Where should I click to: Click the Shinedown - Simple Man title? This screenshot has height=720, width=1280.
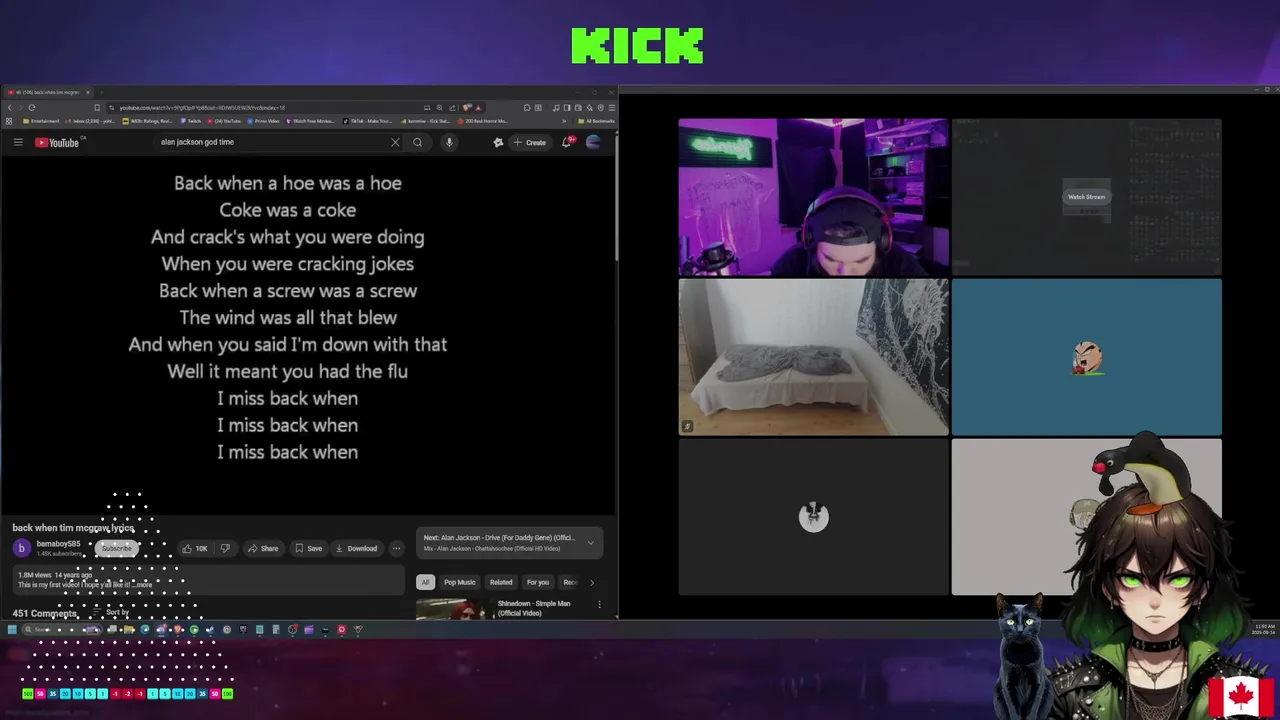click(x=534, y=608)
